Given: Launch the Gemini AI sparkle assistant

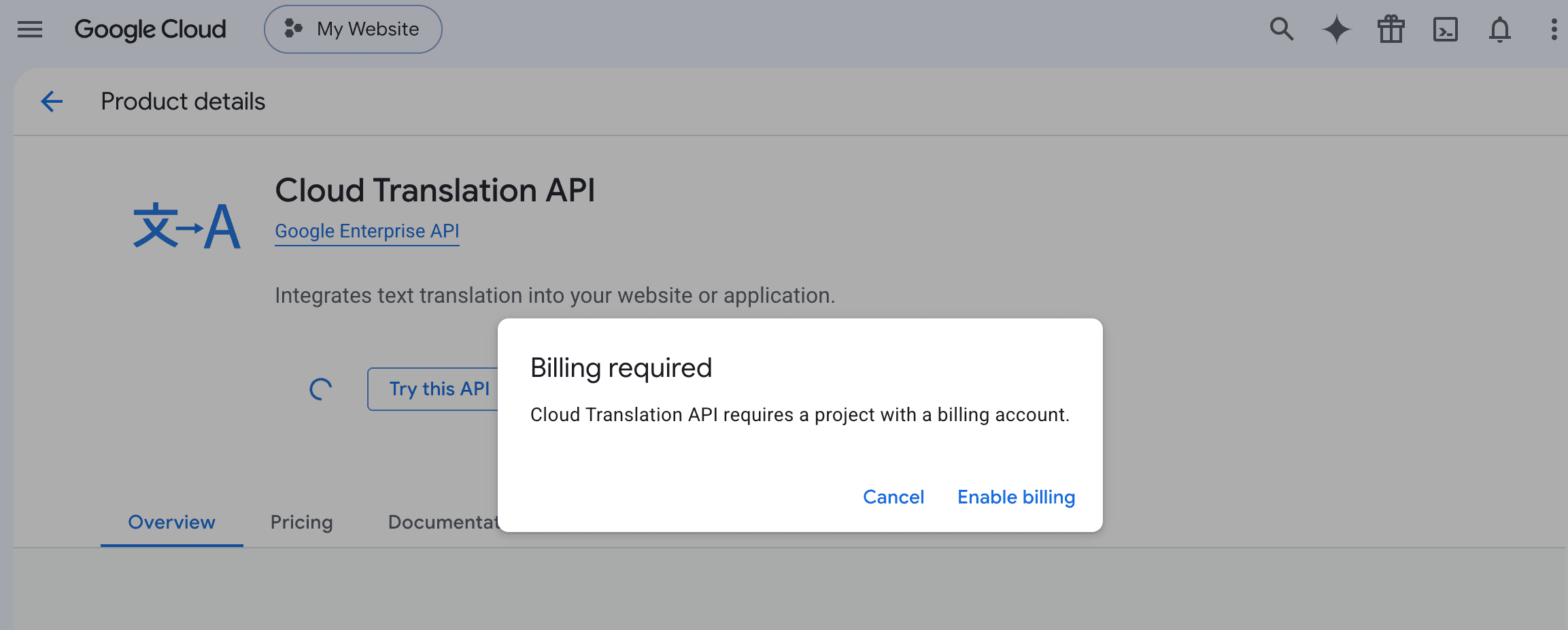Looking at the screenshot, I should tap(1336, 29).
